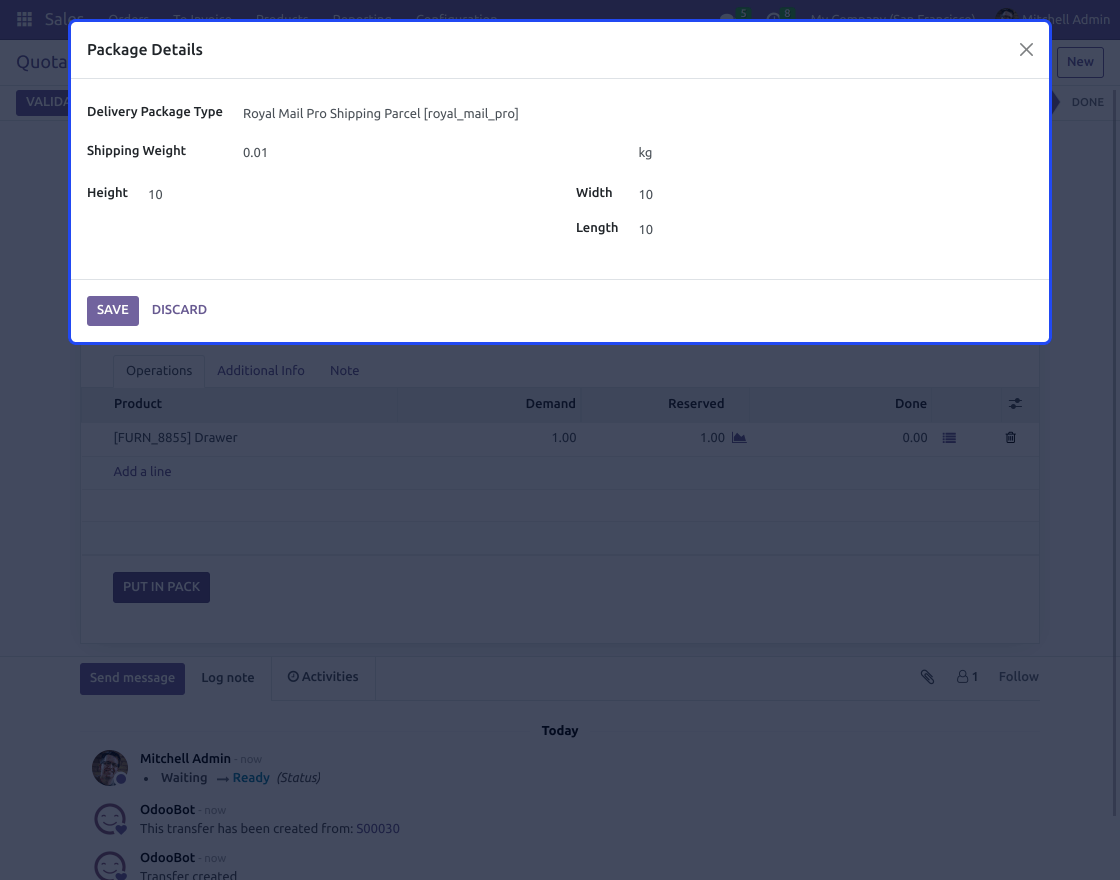This screenshot has height=880, width=1120.
Task: Open the Activities scheduler
Action: tap(323, 677)
